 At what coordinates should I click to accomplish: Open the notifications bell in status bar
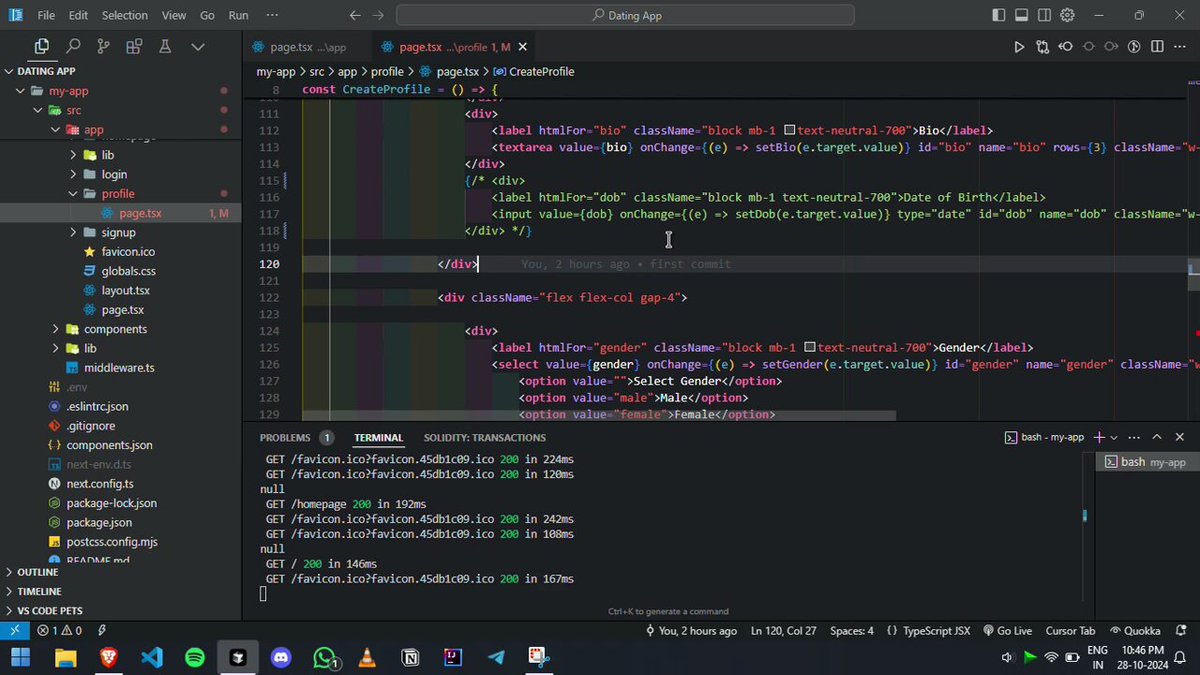(x=1183, y=630)
